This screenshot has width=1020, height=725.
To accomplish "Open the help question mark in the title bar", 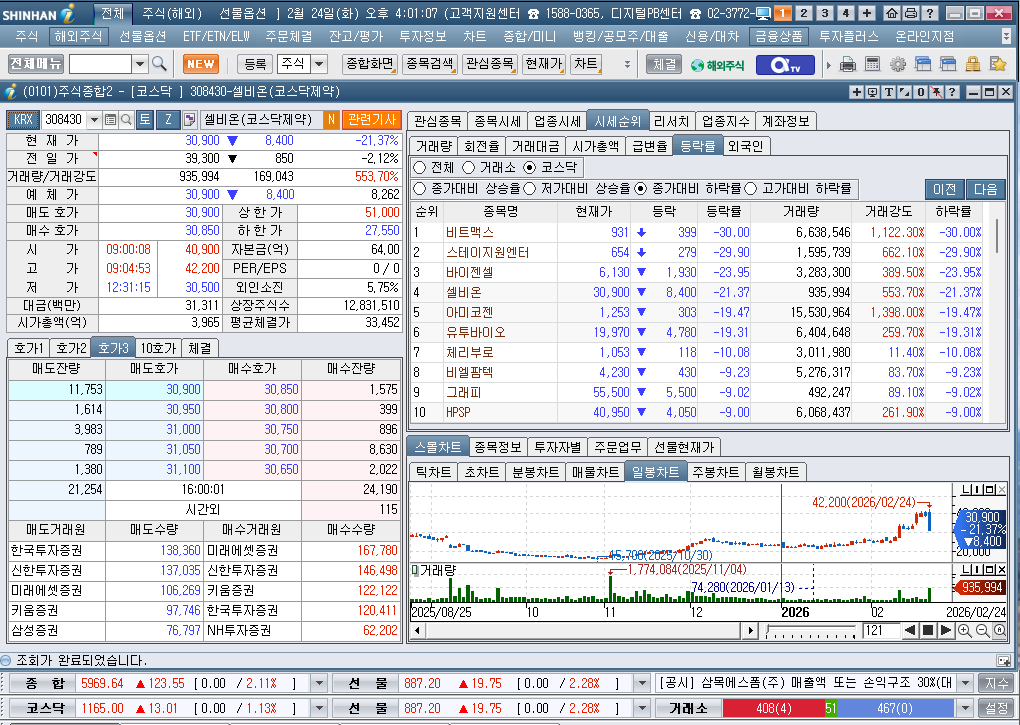I will click(x=930, y=13).
